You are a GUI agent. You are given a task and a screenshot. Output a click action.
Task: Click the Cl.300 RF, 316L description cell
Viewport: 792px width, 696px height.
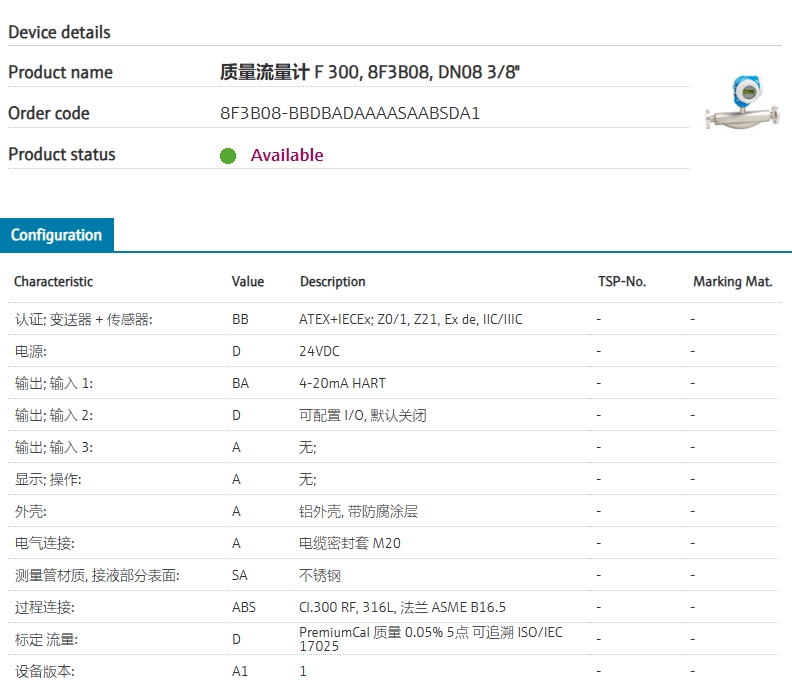pos(402,607)
